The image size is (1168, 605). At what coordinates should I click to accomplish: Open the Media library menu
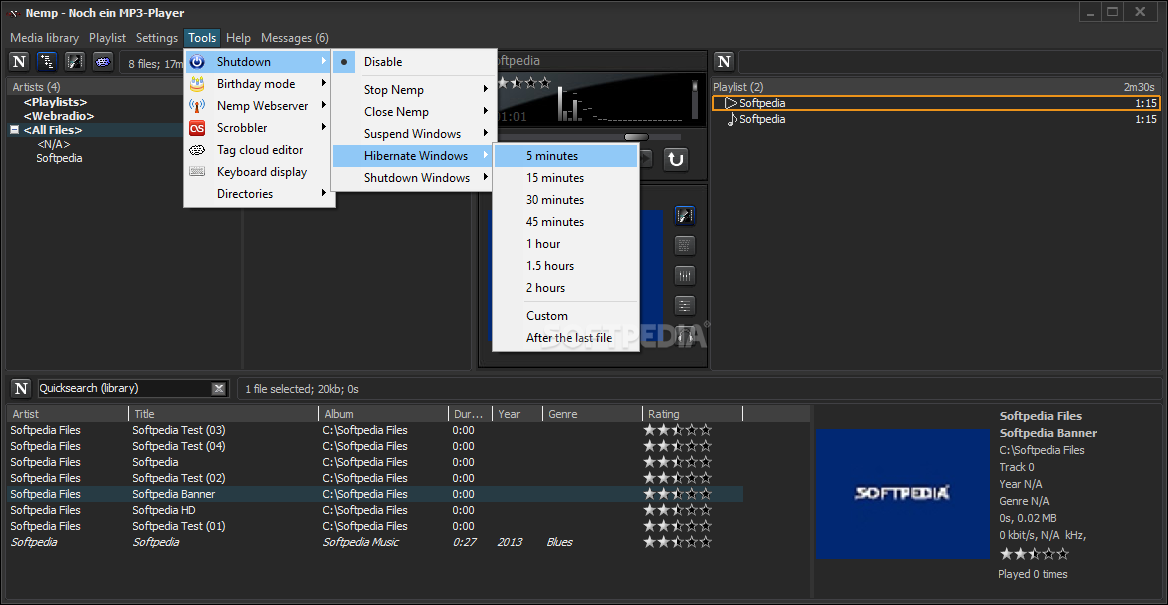coord(45,38)
